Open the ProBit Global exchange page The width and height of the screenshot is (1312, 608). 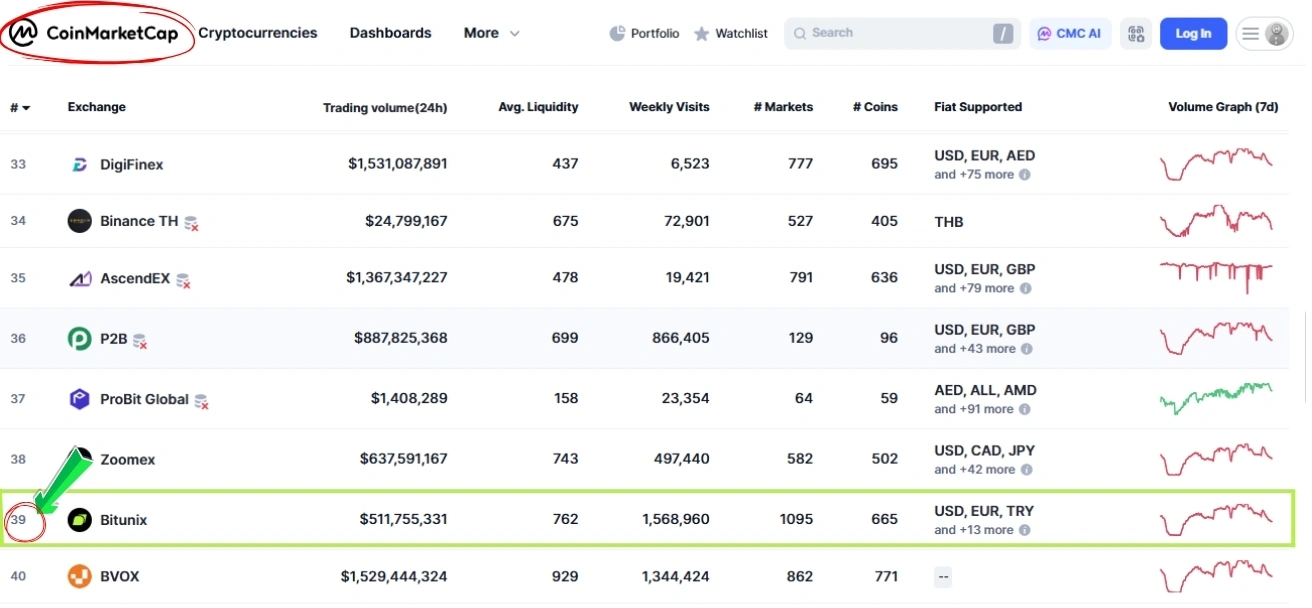(144, 399)
